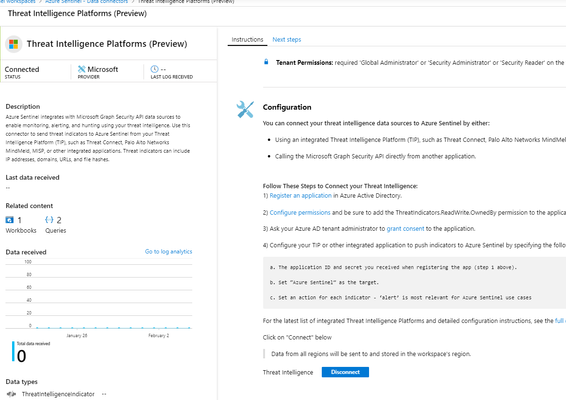Click the Tenant Permissions text
566x400 pixels.
click(304, 62)
